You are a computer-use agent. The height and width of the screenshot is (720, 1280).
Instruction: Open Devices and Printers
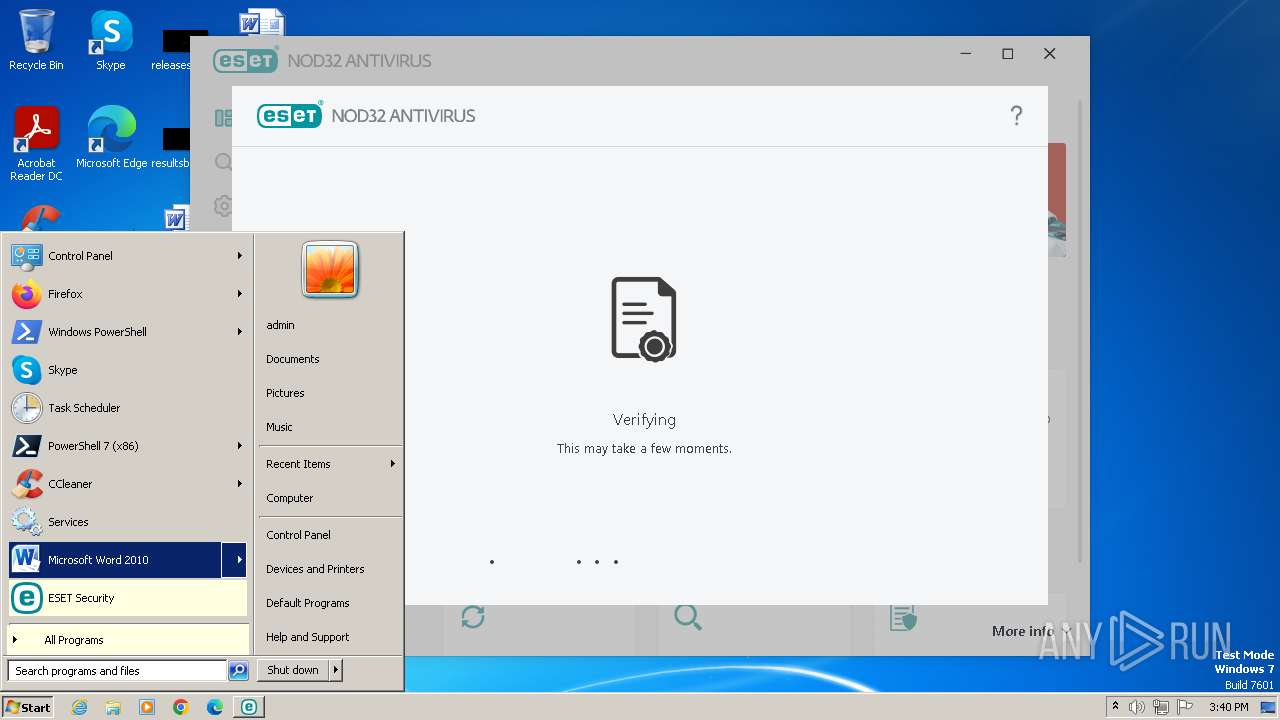coord(330,569)
